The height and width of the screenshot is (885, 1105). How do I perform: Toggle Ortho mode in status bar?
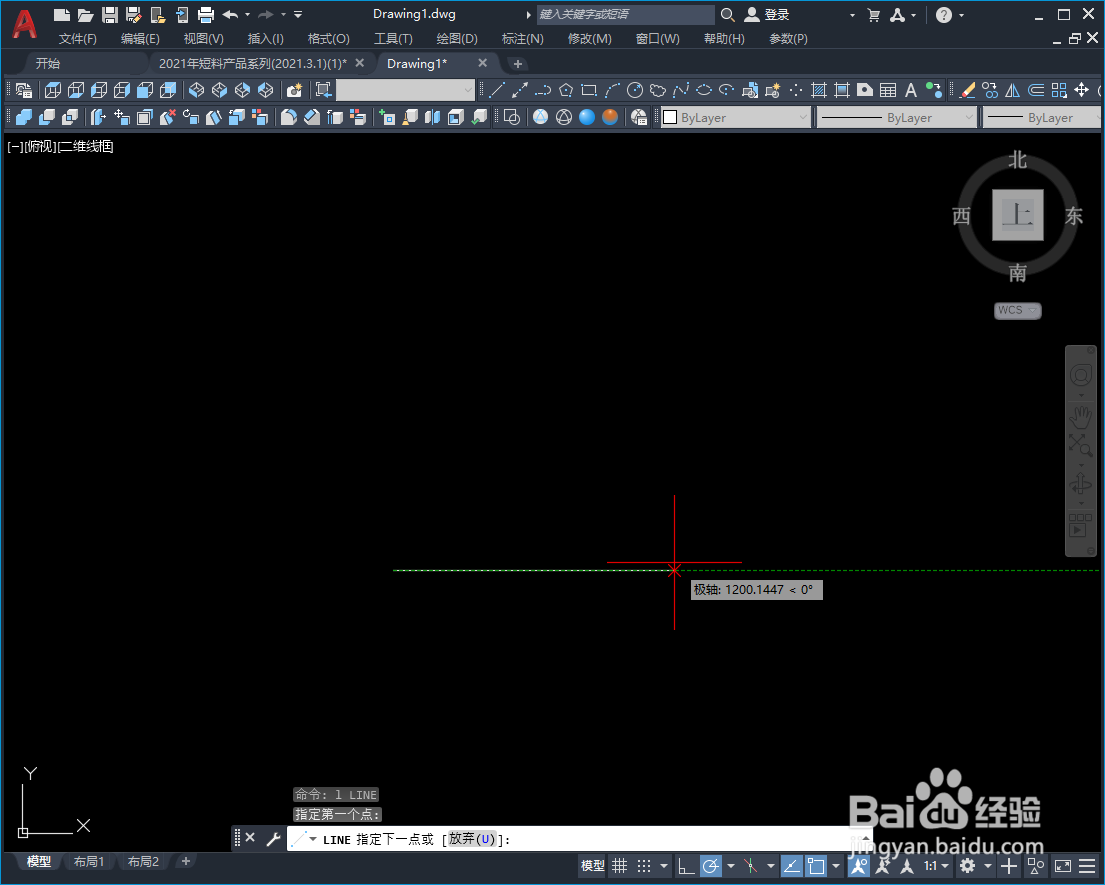pos(686,866)
